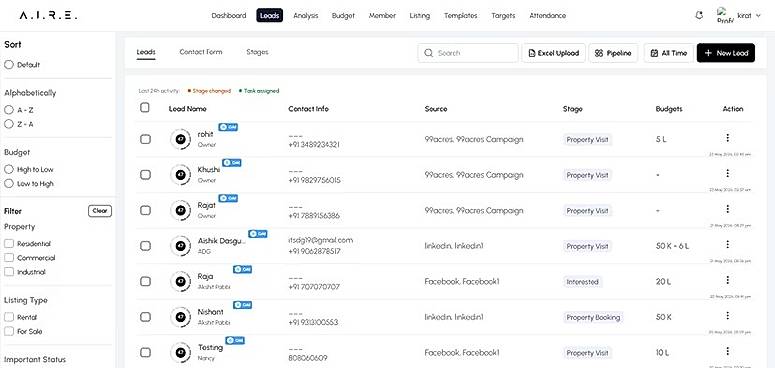Check the Residential property filter
775x368 pixels.
pyautogui.click(x=9, y=244)
